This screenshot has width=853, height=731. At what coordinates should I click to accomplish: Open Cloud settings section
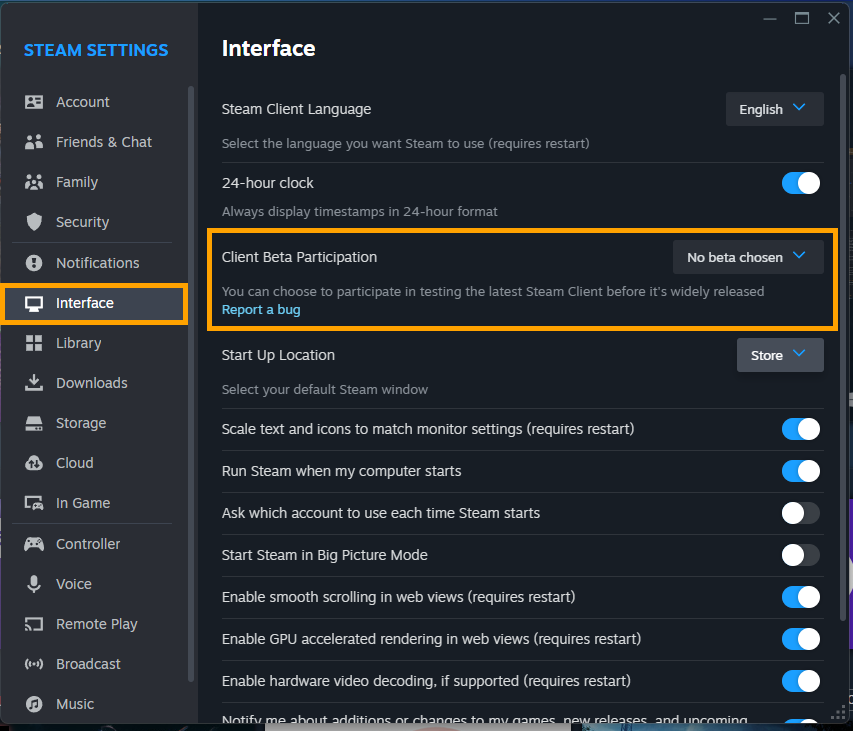[x=95, y=463]
